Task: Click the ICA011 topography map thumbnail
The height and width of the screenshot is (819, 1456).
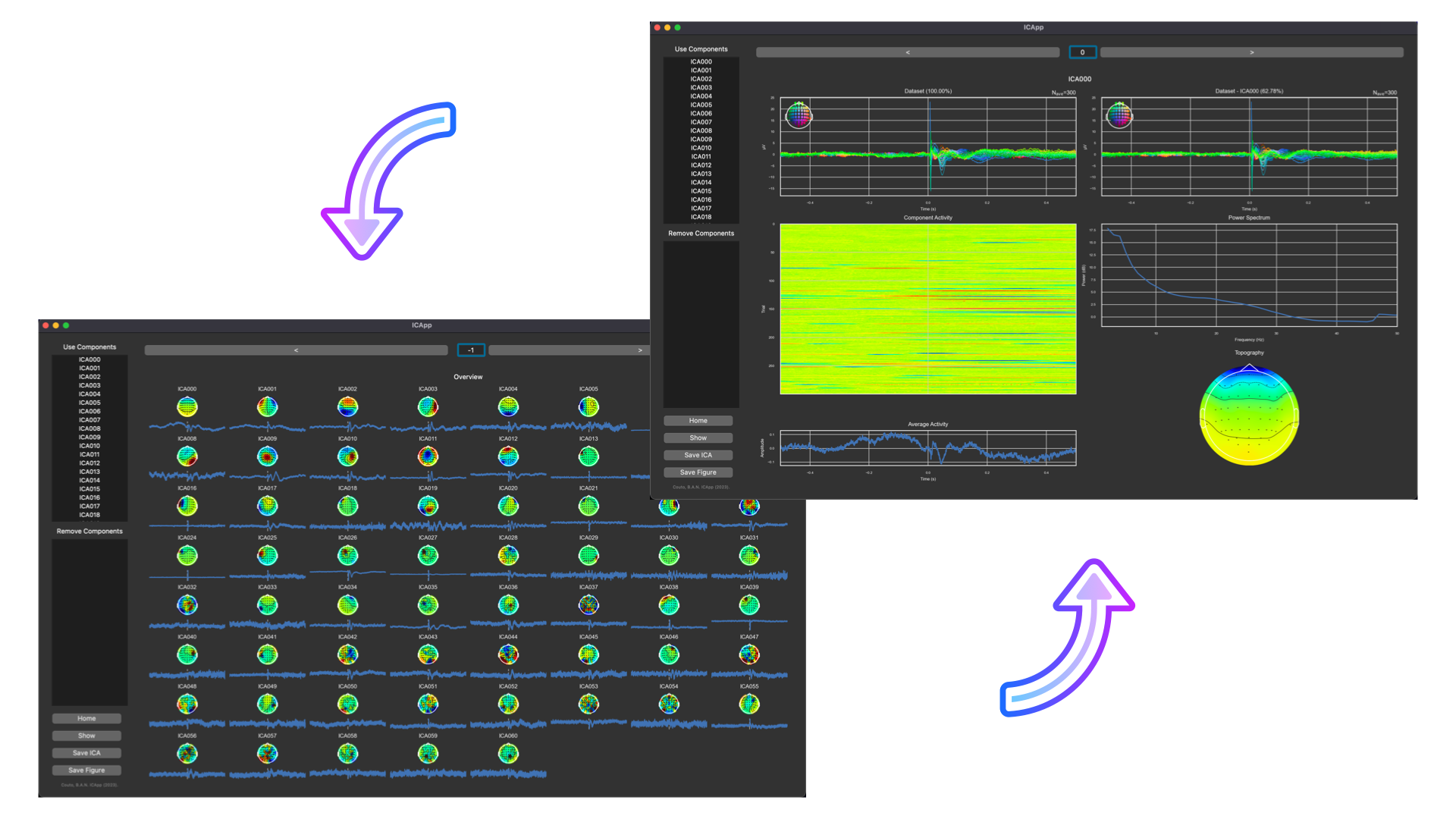Action: point(428,457)
